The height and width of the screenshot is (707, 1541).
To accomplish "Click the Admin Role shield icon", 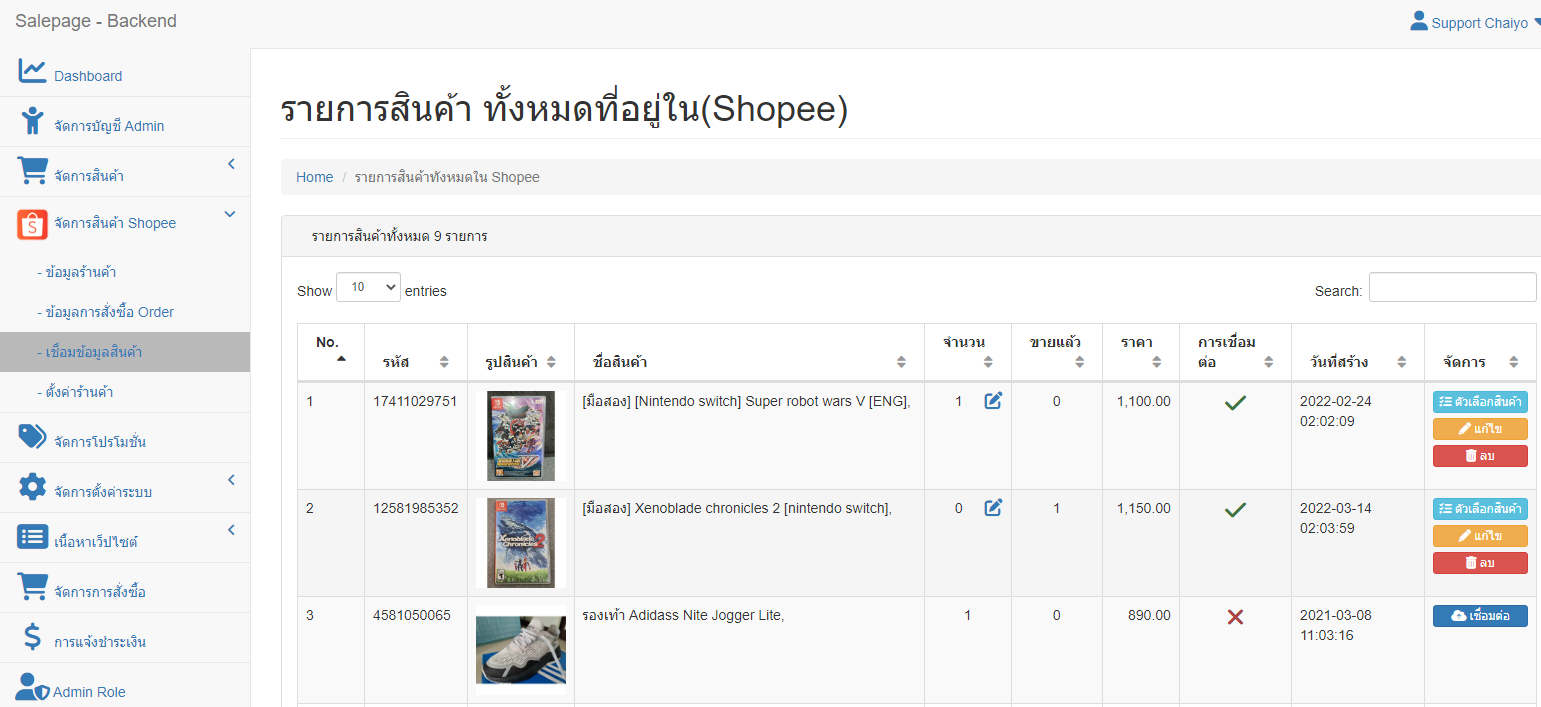I will [32, 688].
